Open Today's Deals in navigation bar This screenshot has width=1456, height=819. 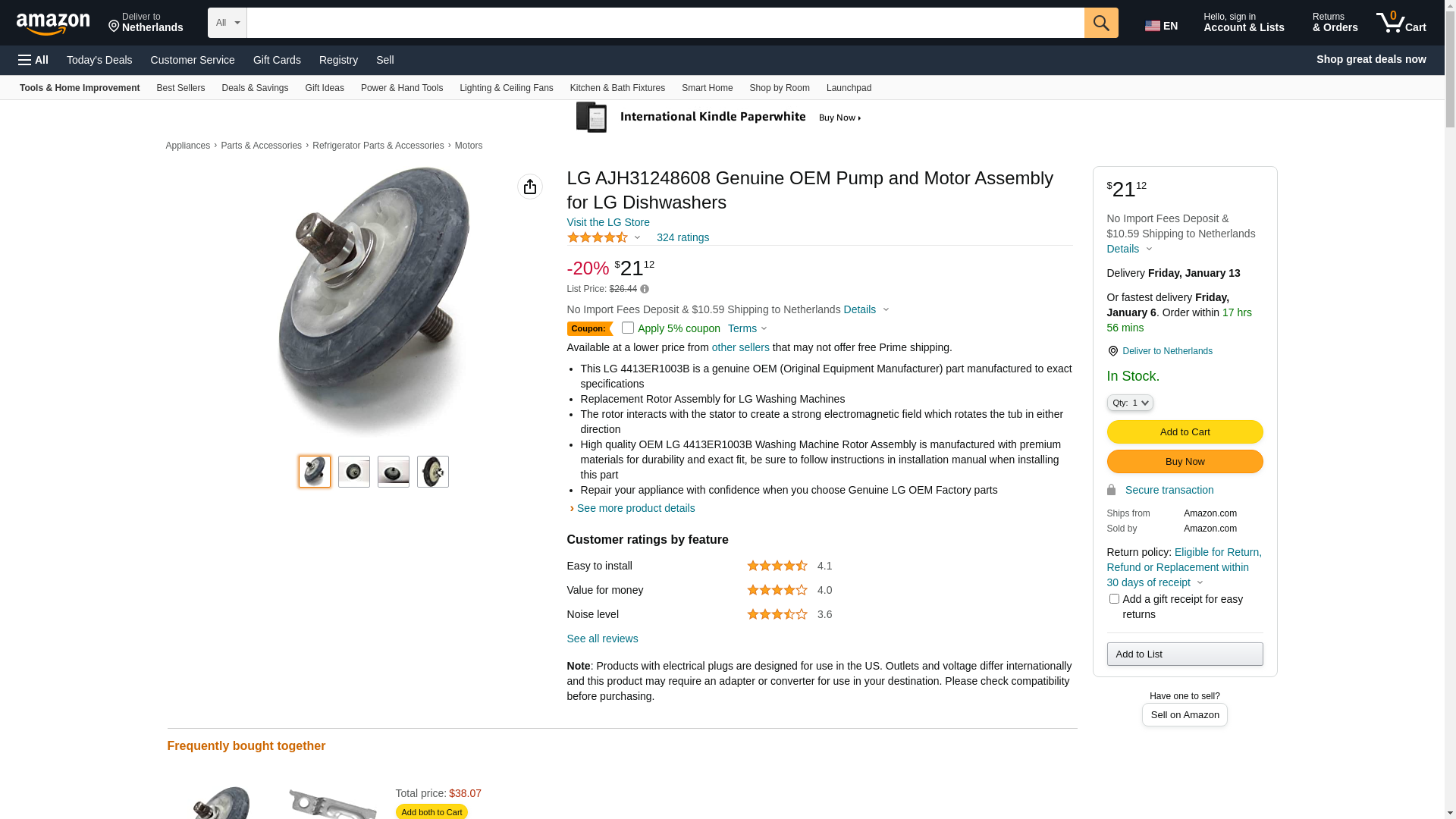tap(99, 60)
